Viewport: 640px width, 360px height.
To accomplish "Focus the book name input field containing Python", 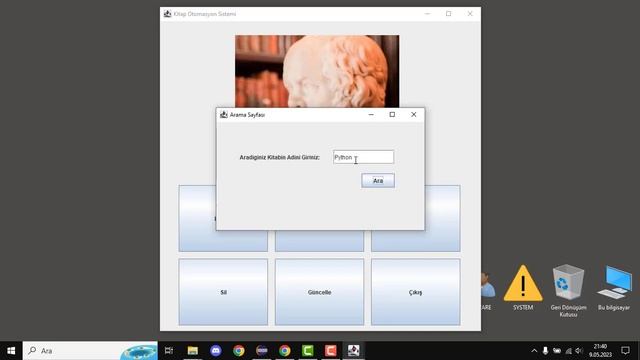I will 363,157.
